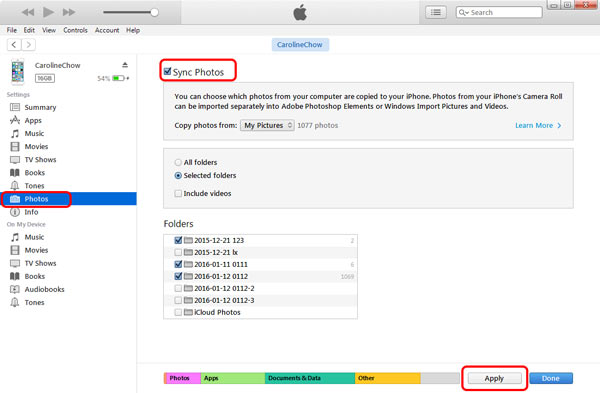
Task: Select Photos in the sidebar
Action: coord(68,199)
